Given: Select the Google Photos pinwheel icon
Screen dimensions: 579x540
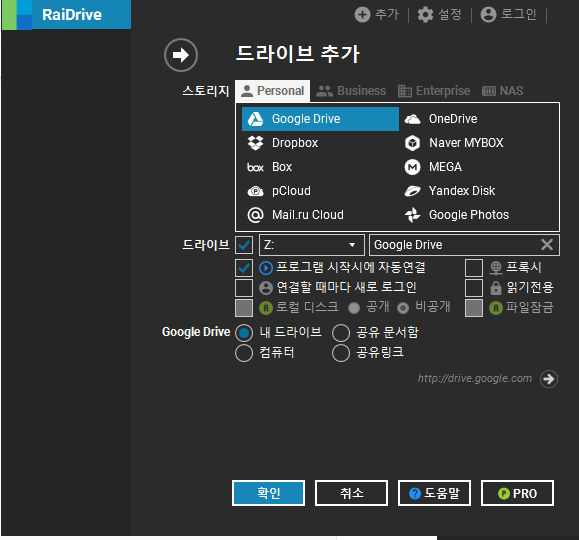Looking at the screenshot, I should (x=412, y=215).
